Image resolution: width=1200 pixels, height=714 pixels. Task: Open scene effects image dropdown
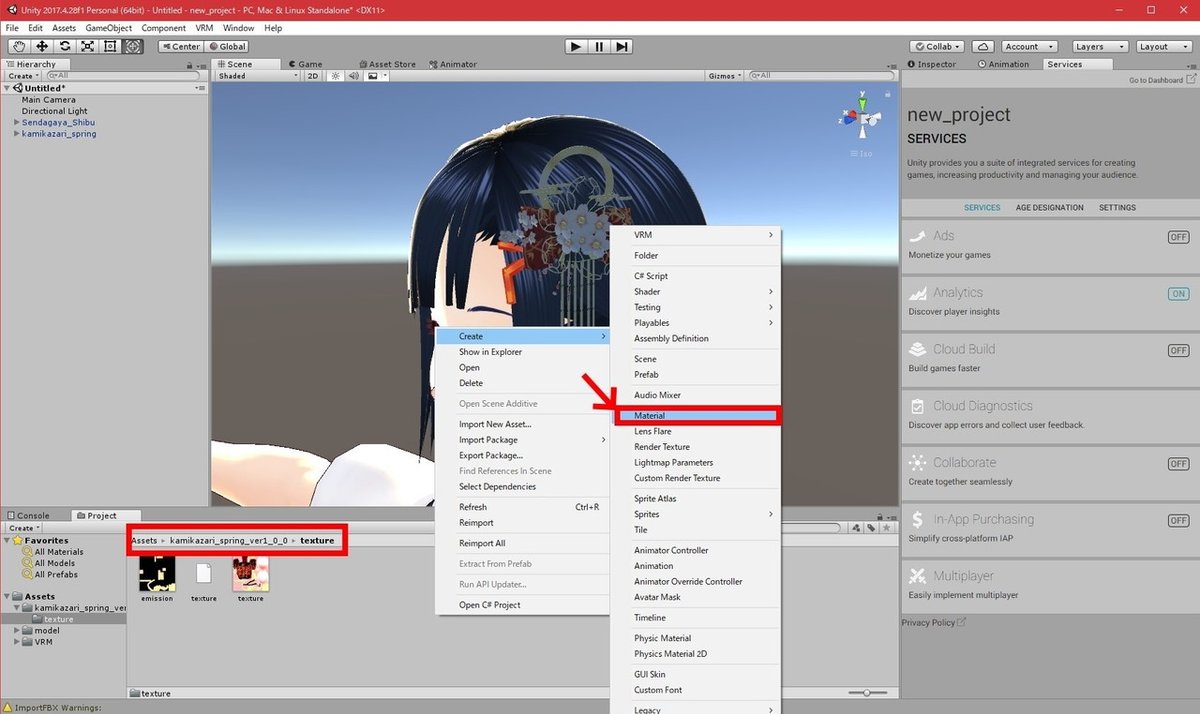[x=376, y=76]
